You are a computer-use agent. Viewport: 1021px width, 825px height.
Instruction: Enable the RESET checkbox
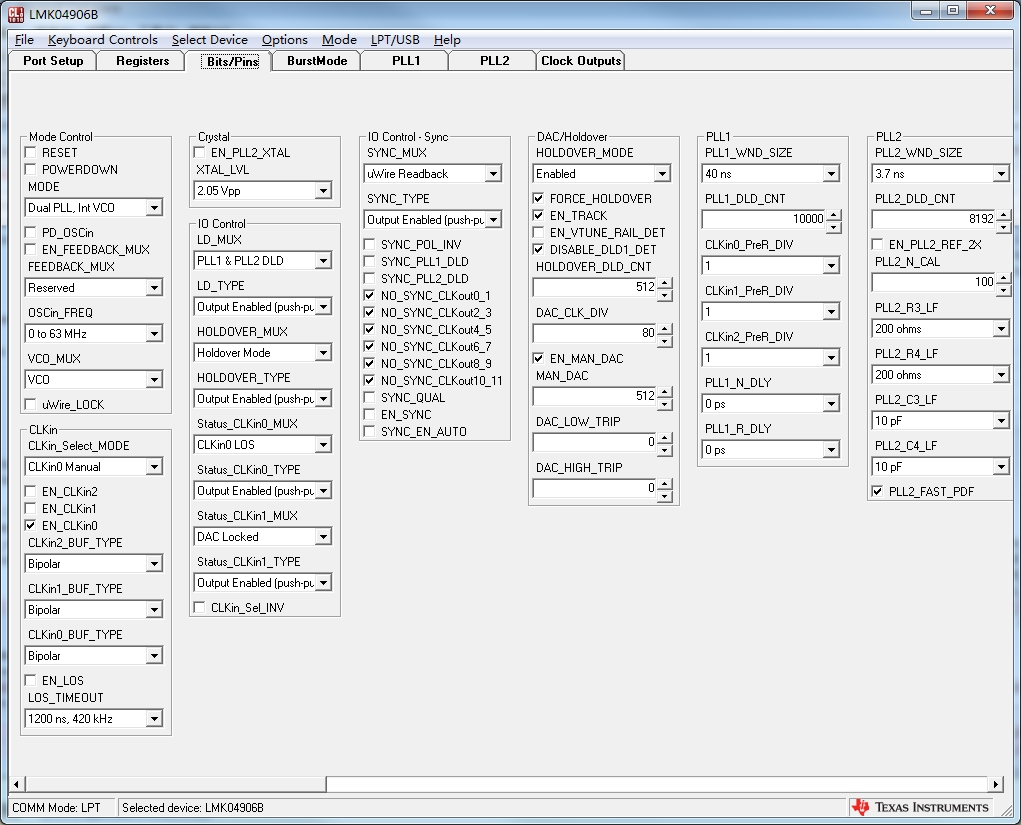(x=30, y=152)
